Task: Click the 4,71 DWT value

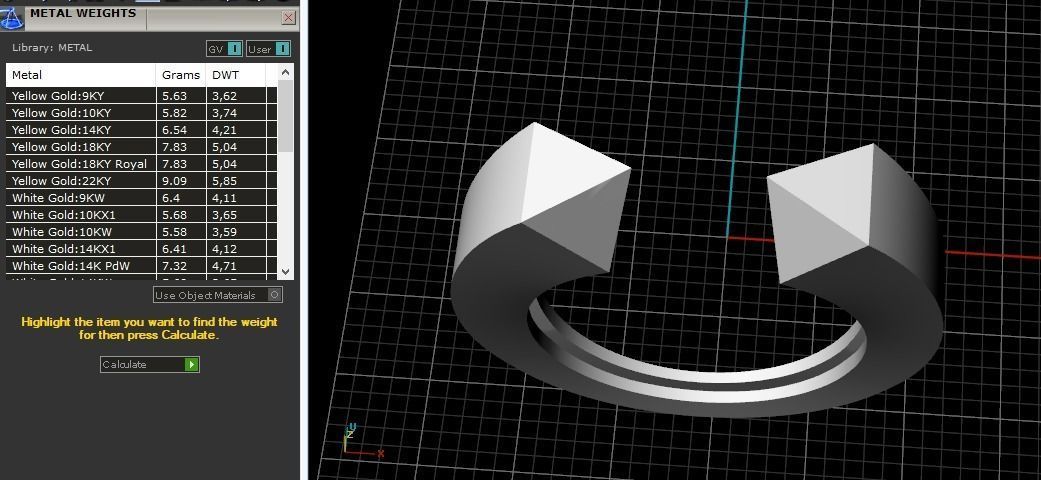Action: (224, 266)
